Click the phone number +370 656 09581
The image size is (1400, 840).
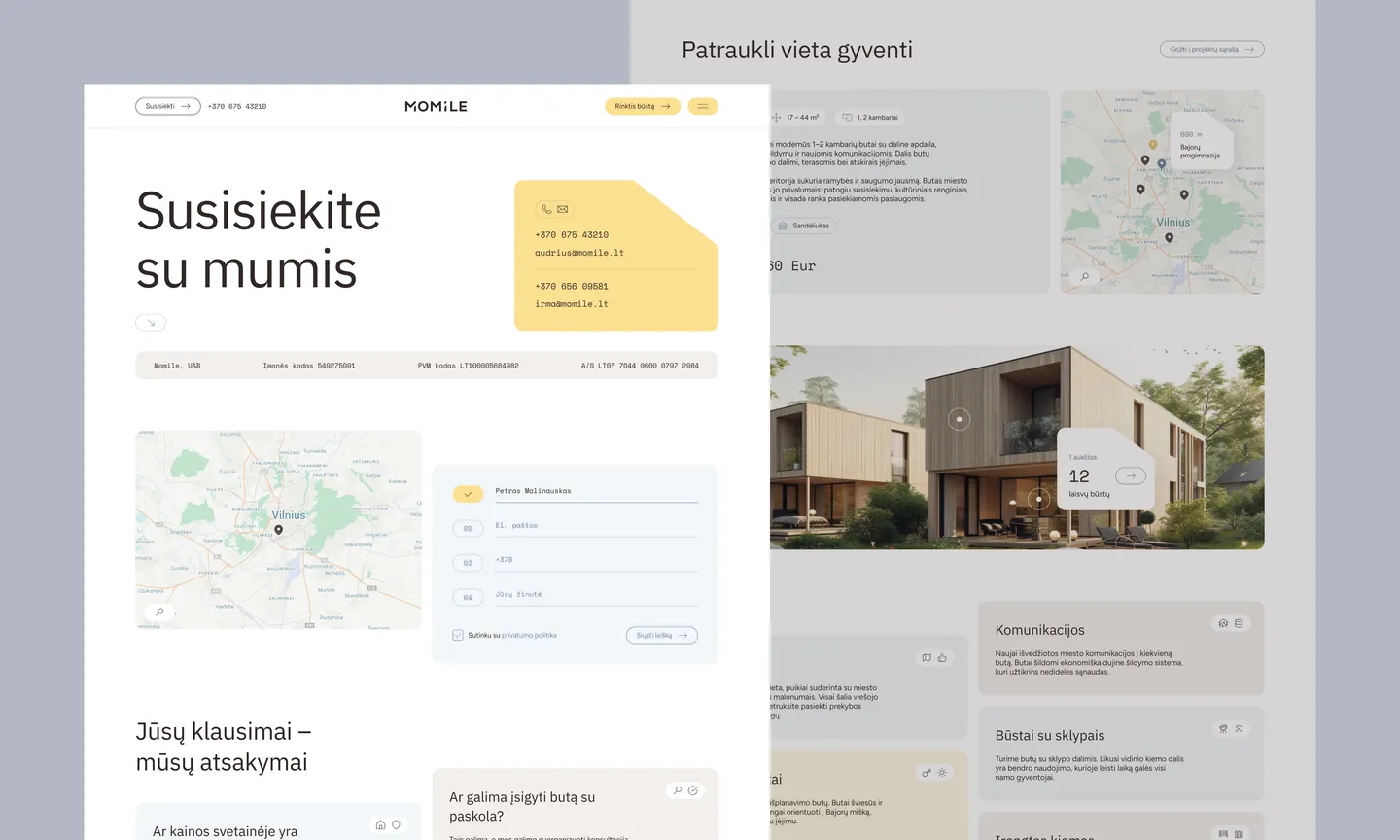[572, 287]
